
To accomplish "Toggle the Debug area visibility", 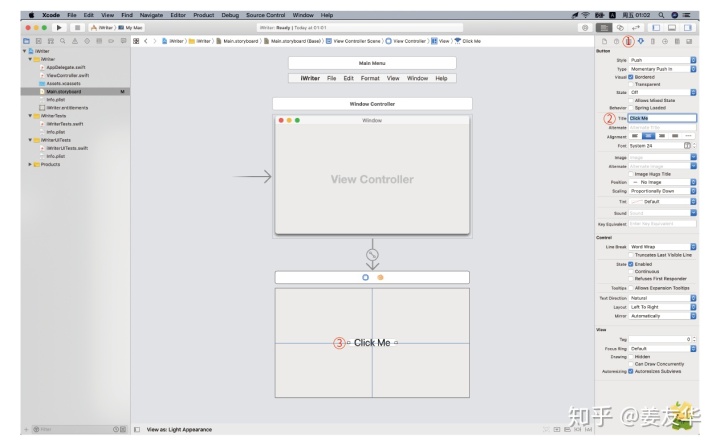I will click(x=672, y=28).
